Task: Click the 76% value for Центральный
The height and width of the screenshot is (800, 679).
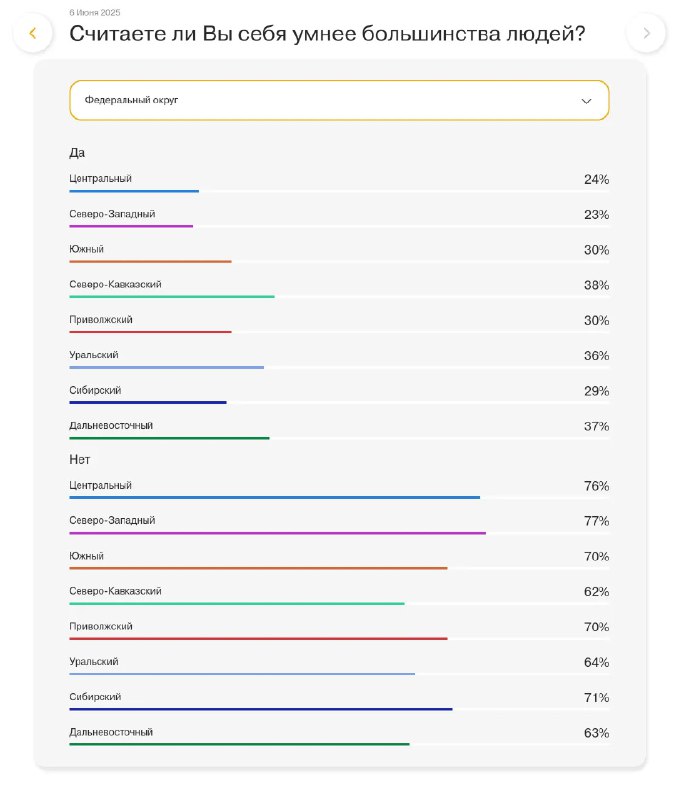Action: pyautogui.click(x=596, y=486)
